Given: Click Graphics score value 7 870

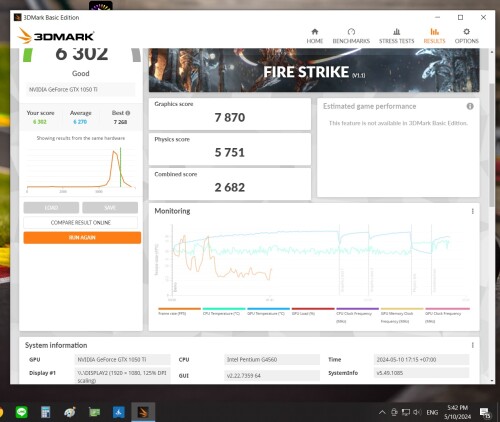Looking at the screenshot, I should (230, 118).
